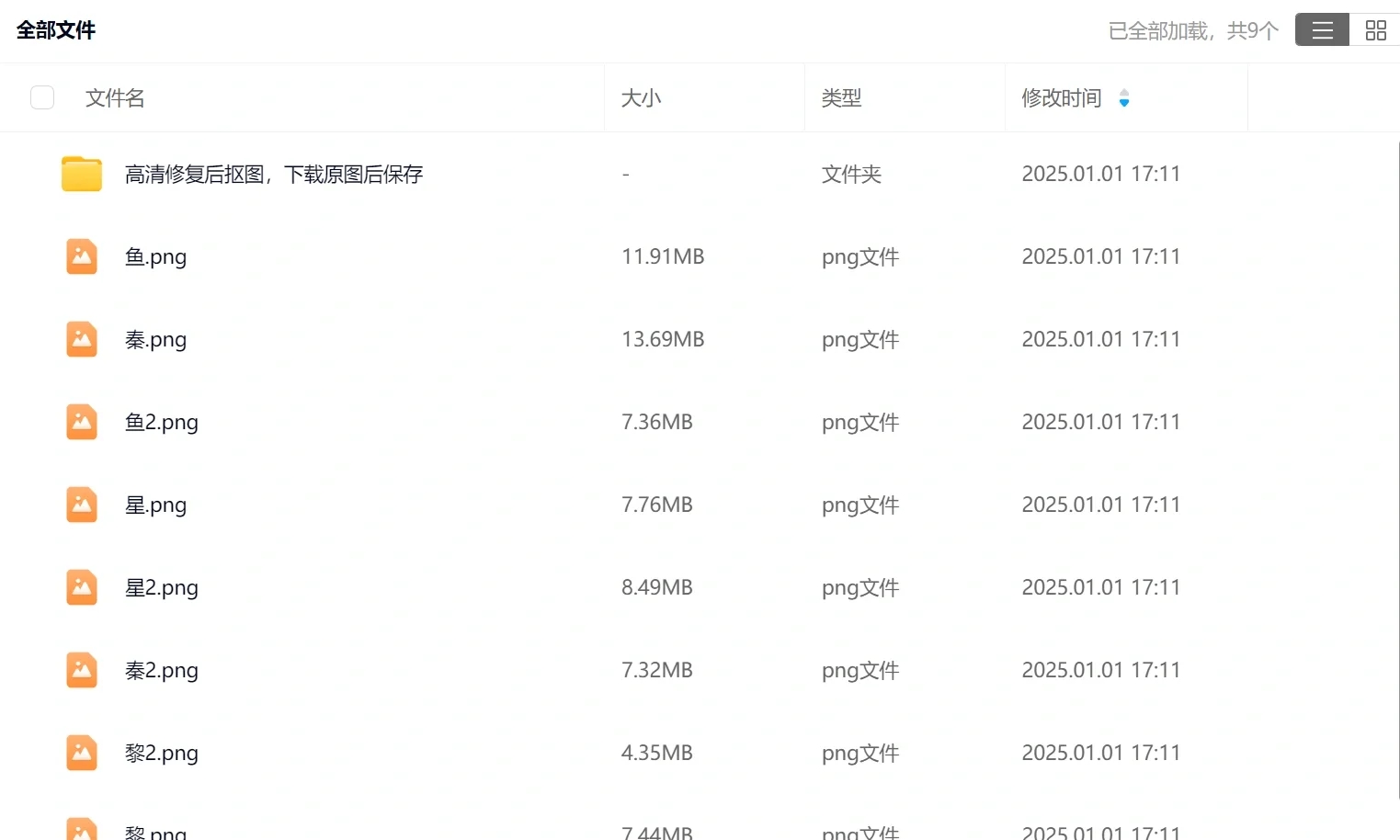
Task: Sort by 修改时间 column header
Action: [x=1062, y=97]
